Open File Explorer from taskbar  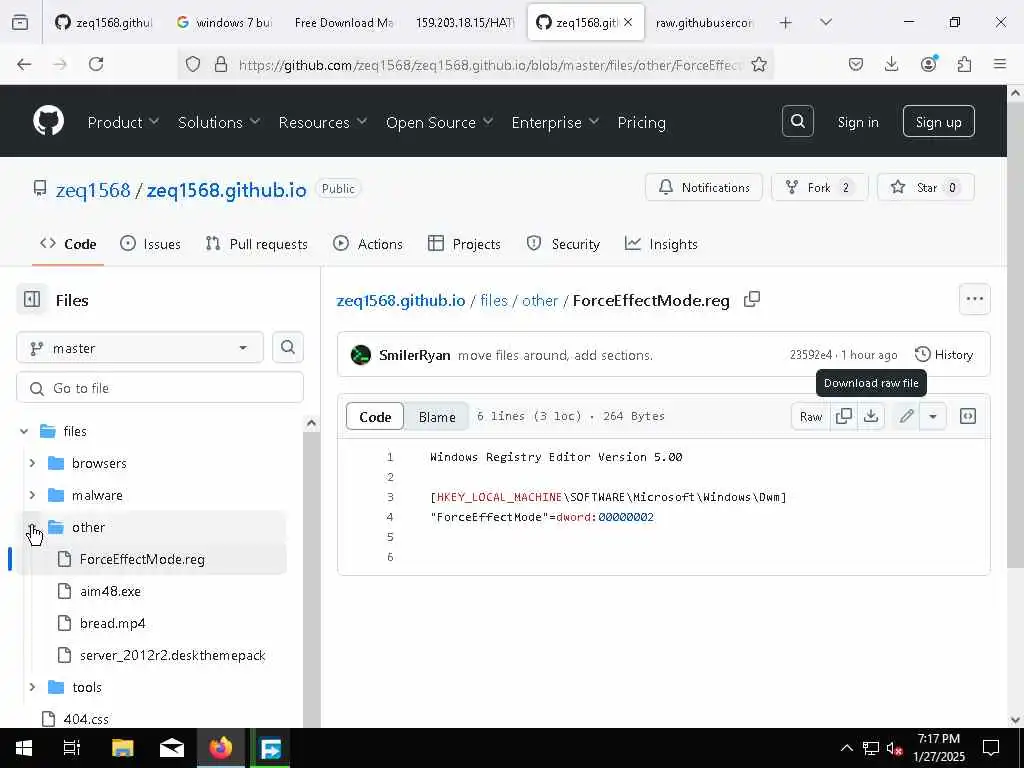[122, 748]
